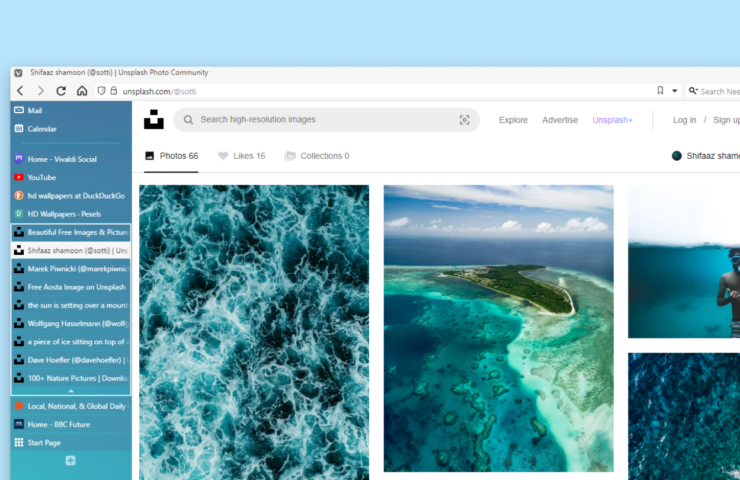Image resolution: width=740 pixels, height=480 pixels.
Task: Switch to Marek Piwnicki tab
Action: pos(71,269)
